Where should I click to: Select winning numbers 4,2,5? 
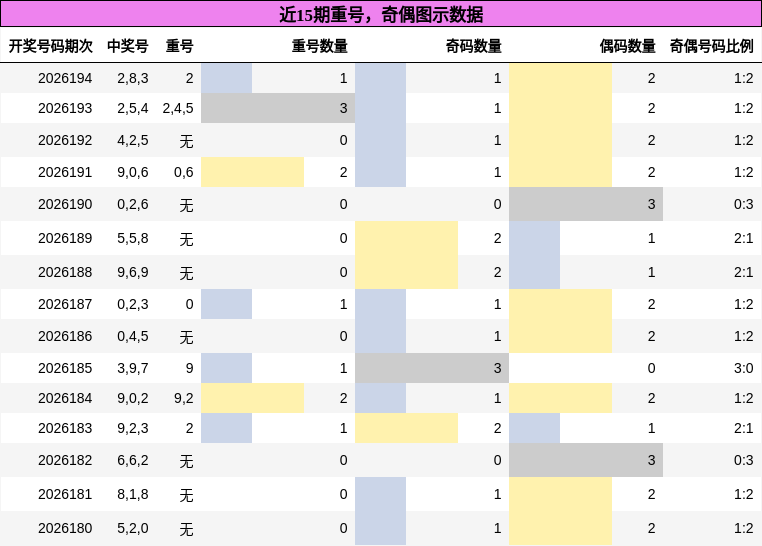(133, 140)
